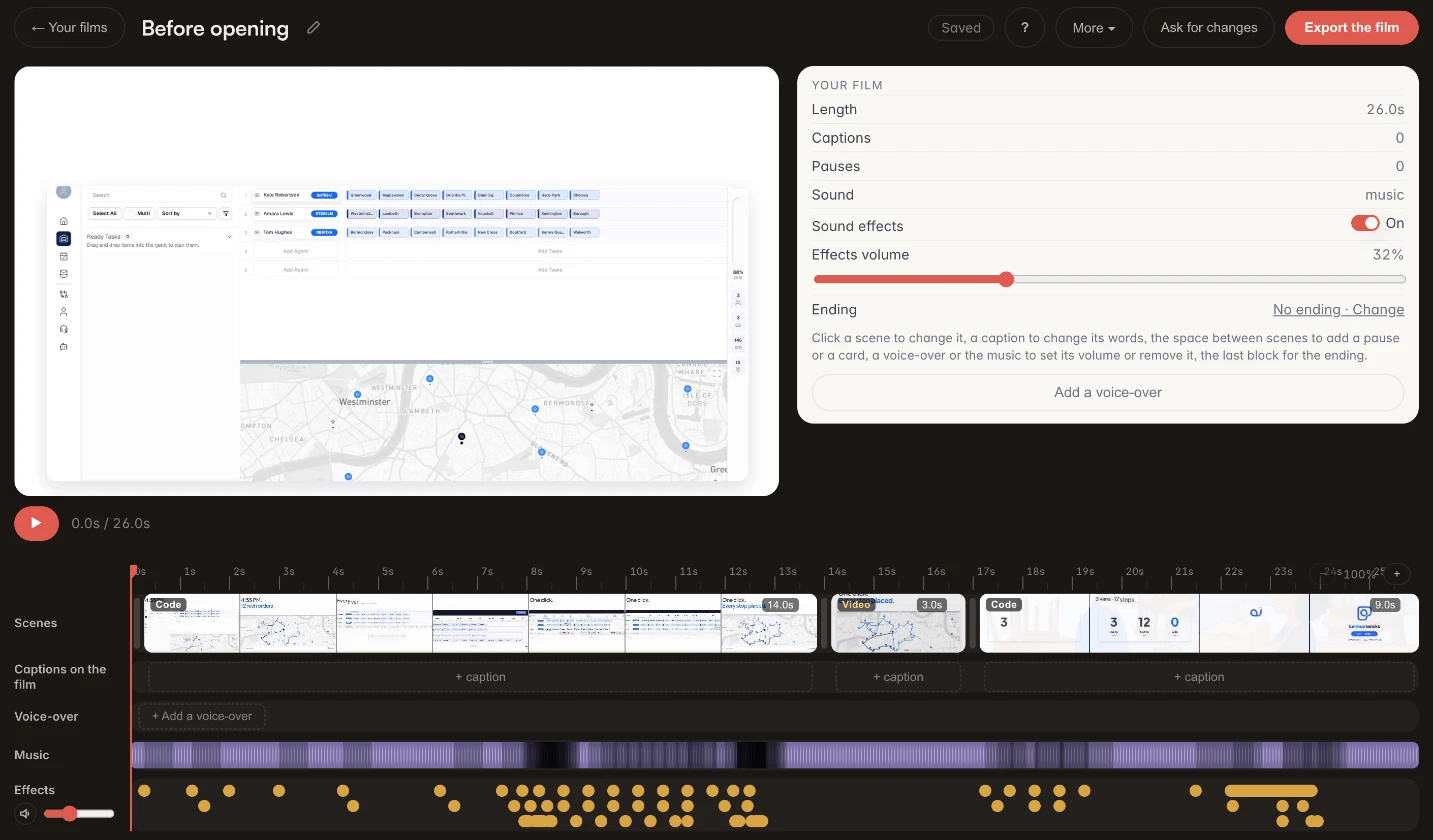Screen dimensions: 1433x840
Task: Click the Voice-over row label
Action: [x=46, y=716]
